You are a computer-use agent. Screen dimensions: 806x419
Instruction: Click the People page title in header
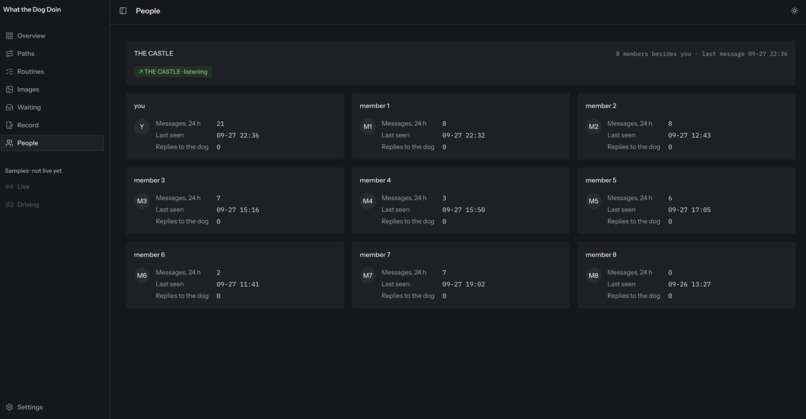coord(148,11)
